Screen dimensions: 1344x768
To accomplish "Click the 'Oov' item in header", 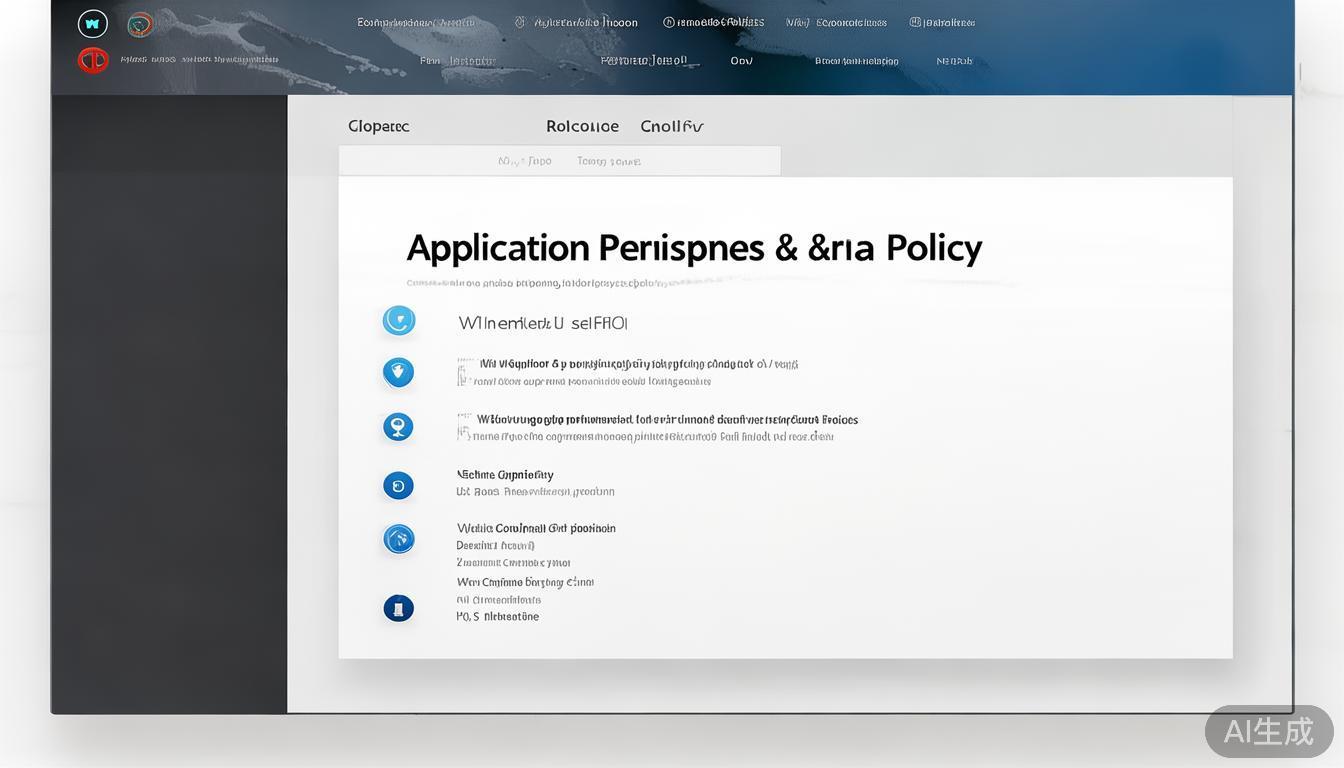I will pos(741,61).
